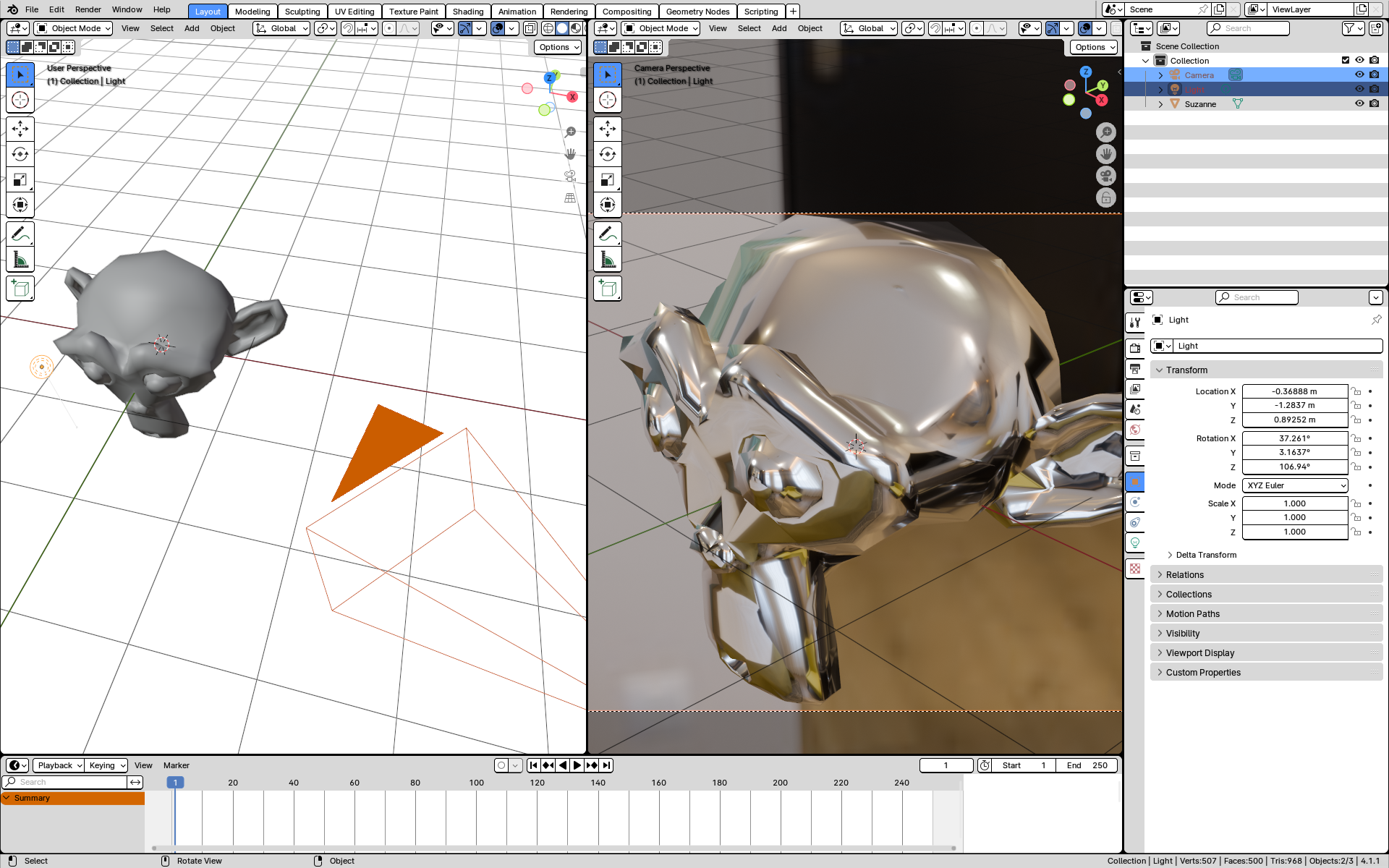Disable Camera render via camera icon

tap(1375, 75)
